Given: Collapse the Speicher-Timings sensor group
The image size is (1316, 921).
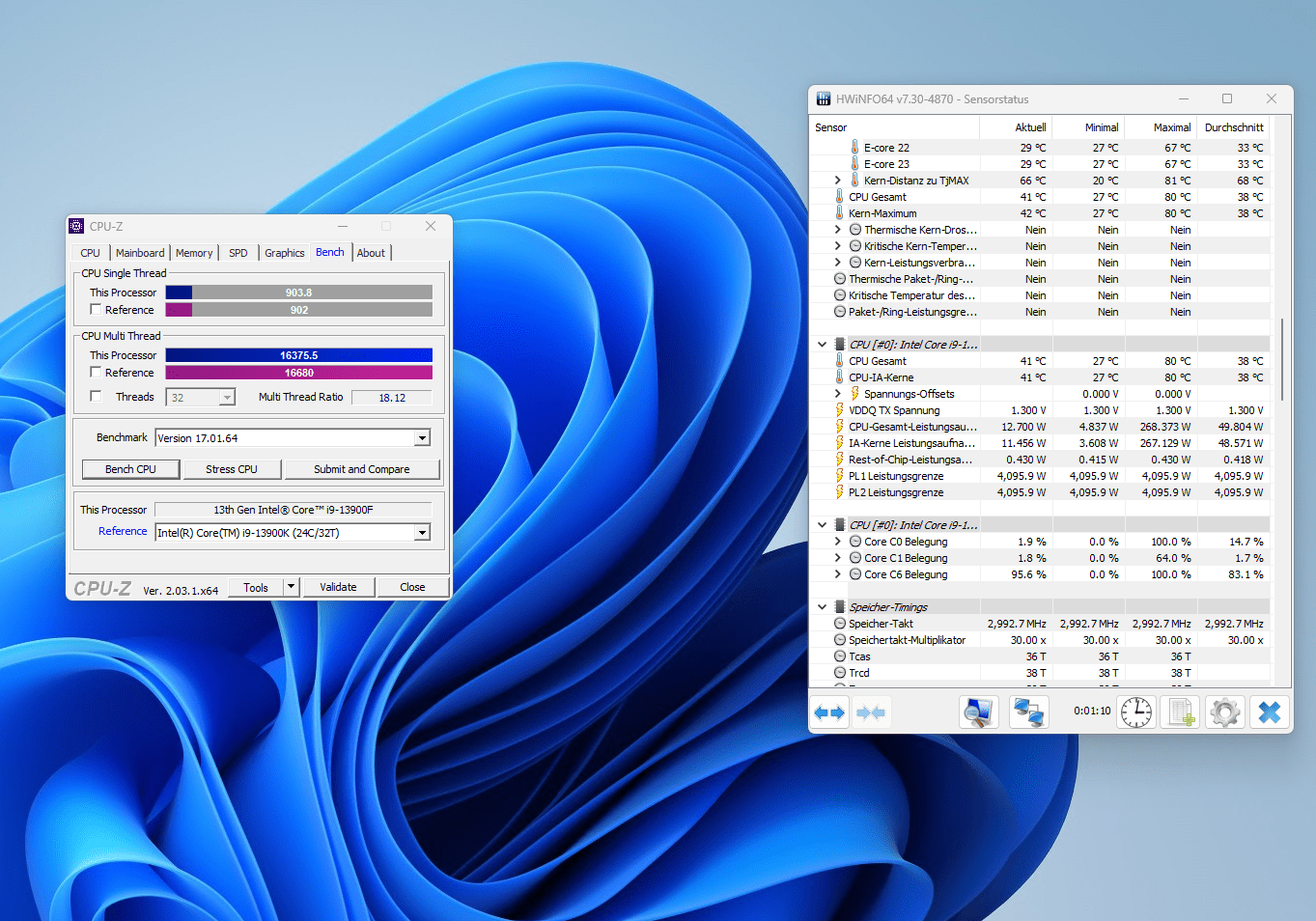Looking at the screenshot, I should 823,607.
